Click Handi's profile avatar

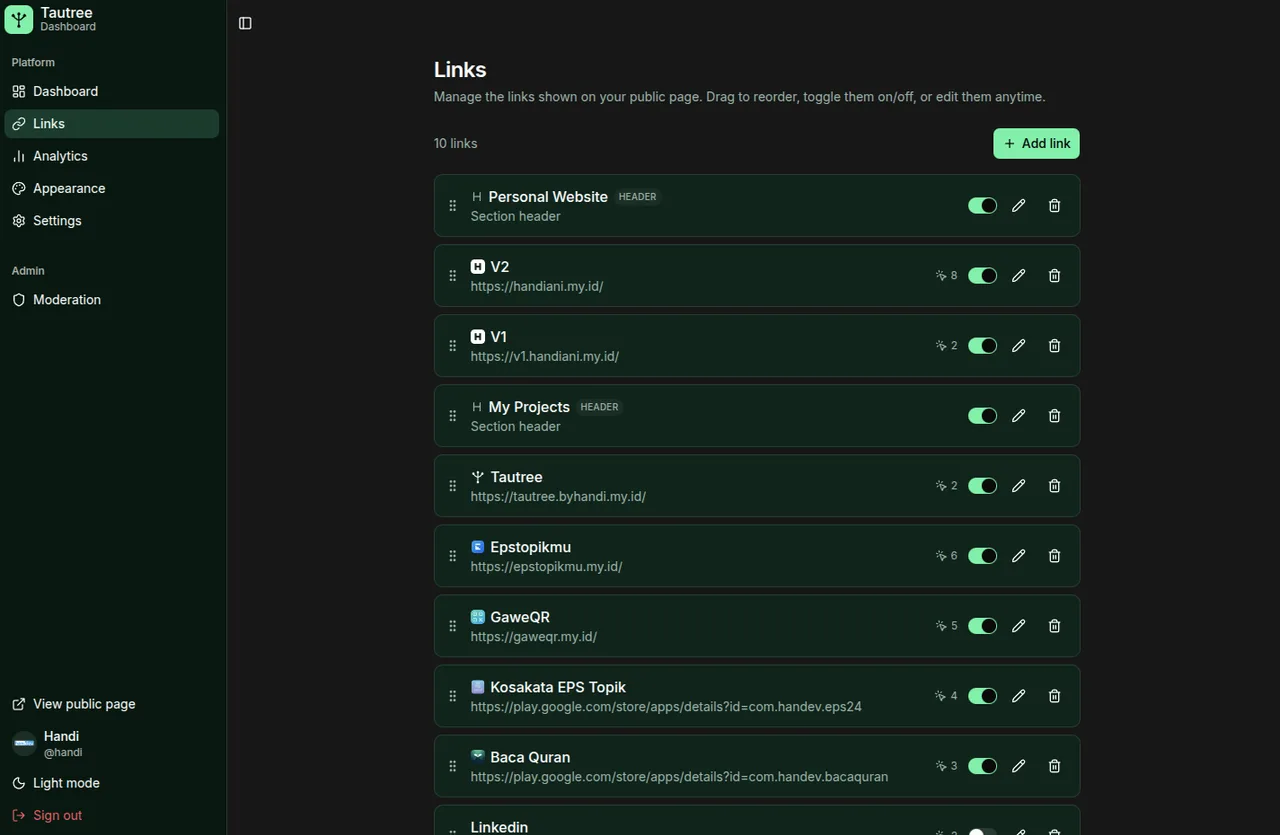[x=24, y=744]
